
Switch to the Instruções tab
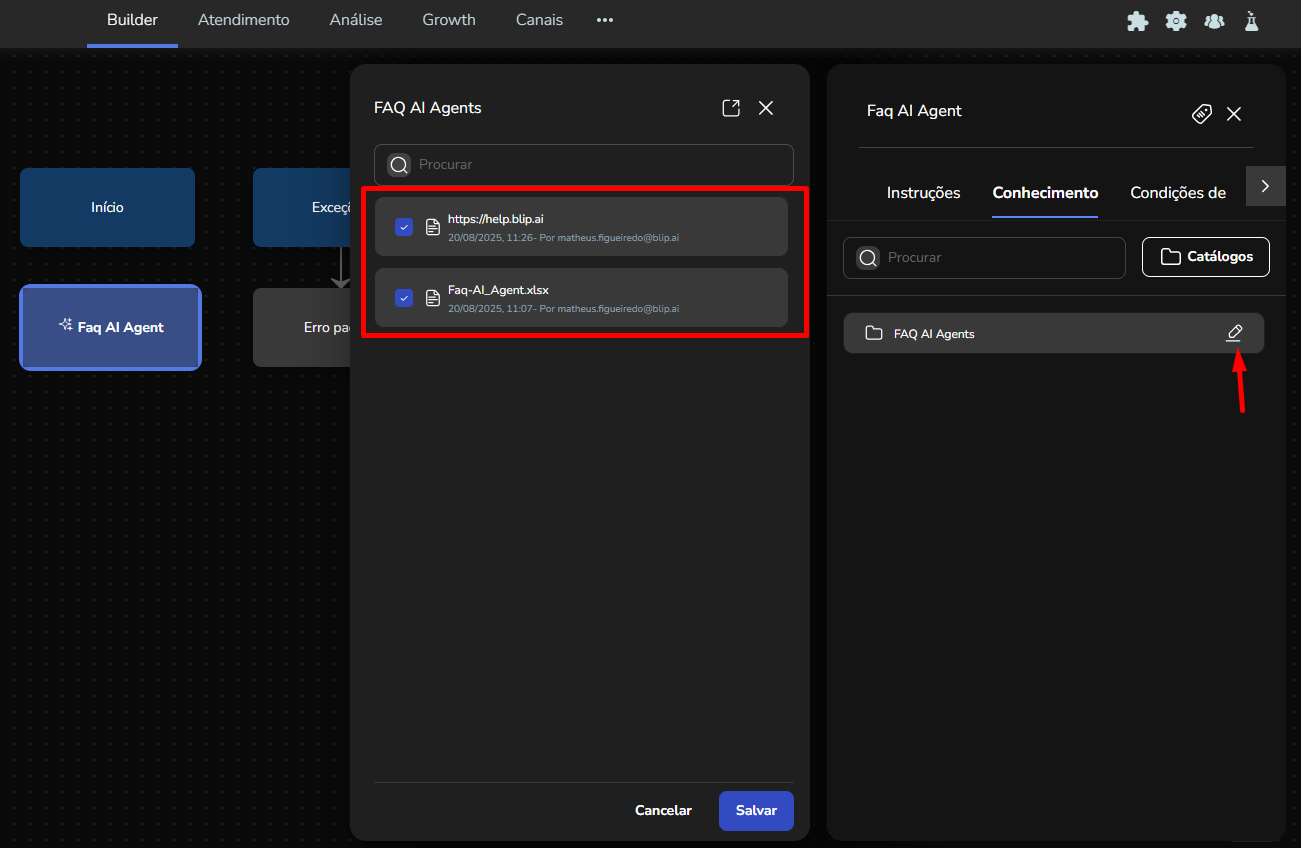(923, 193)
